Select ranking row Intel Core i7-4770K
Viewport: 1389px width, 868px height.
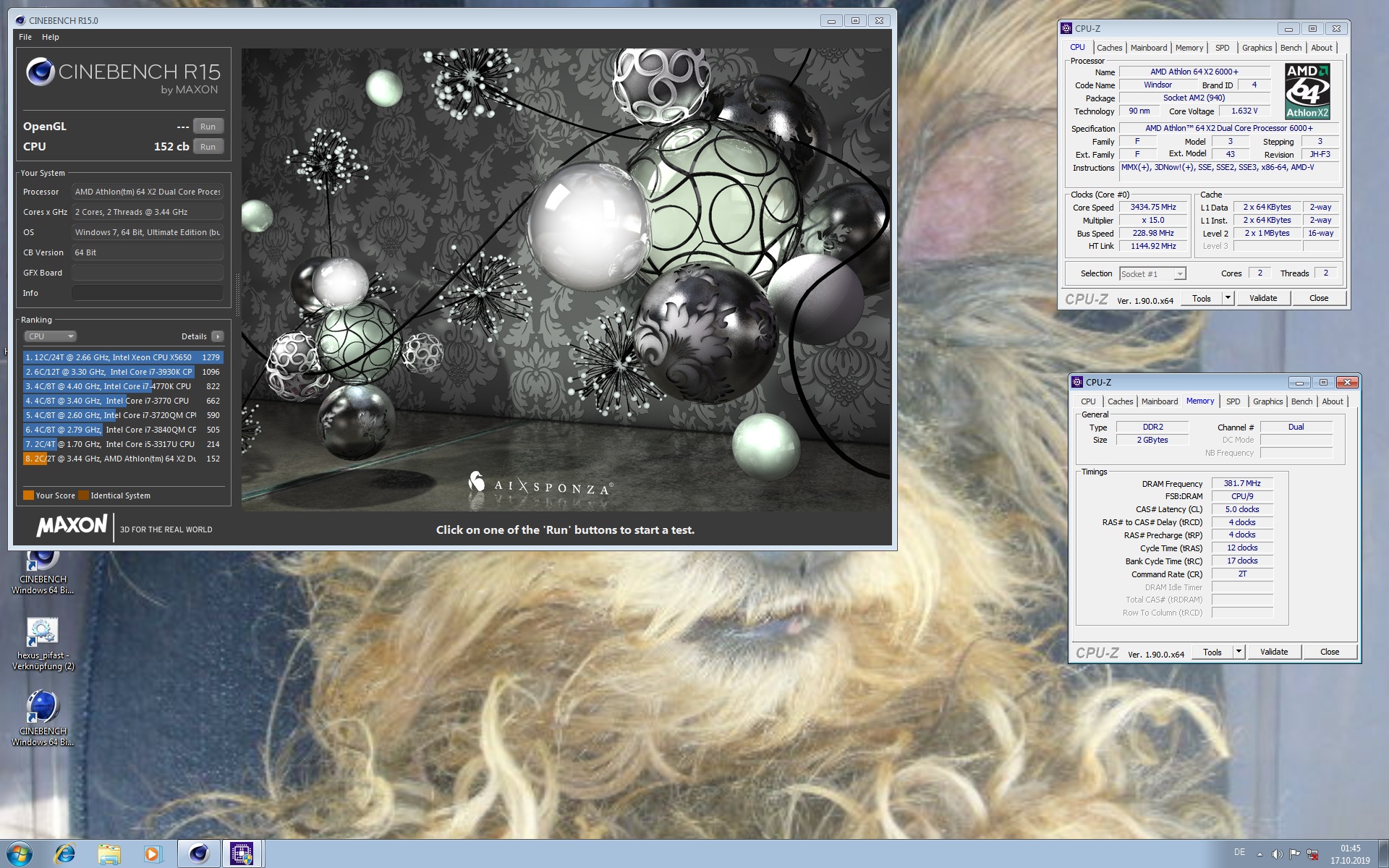[x=123, y=386]
